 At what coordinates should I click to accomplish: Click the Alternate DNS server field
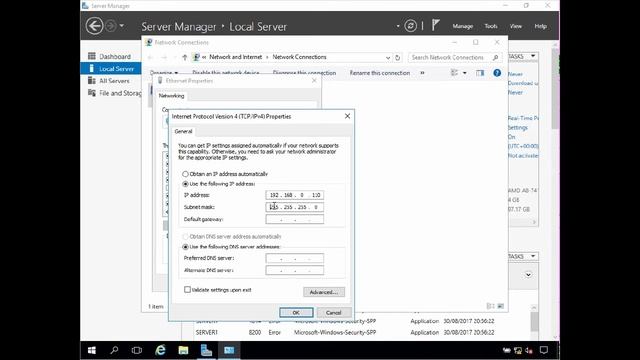click(x=294, y=270)
